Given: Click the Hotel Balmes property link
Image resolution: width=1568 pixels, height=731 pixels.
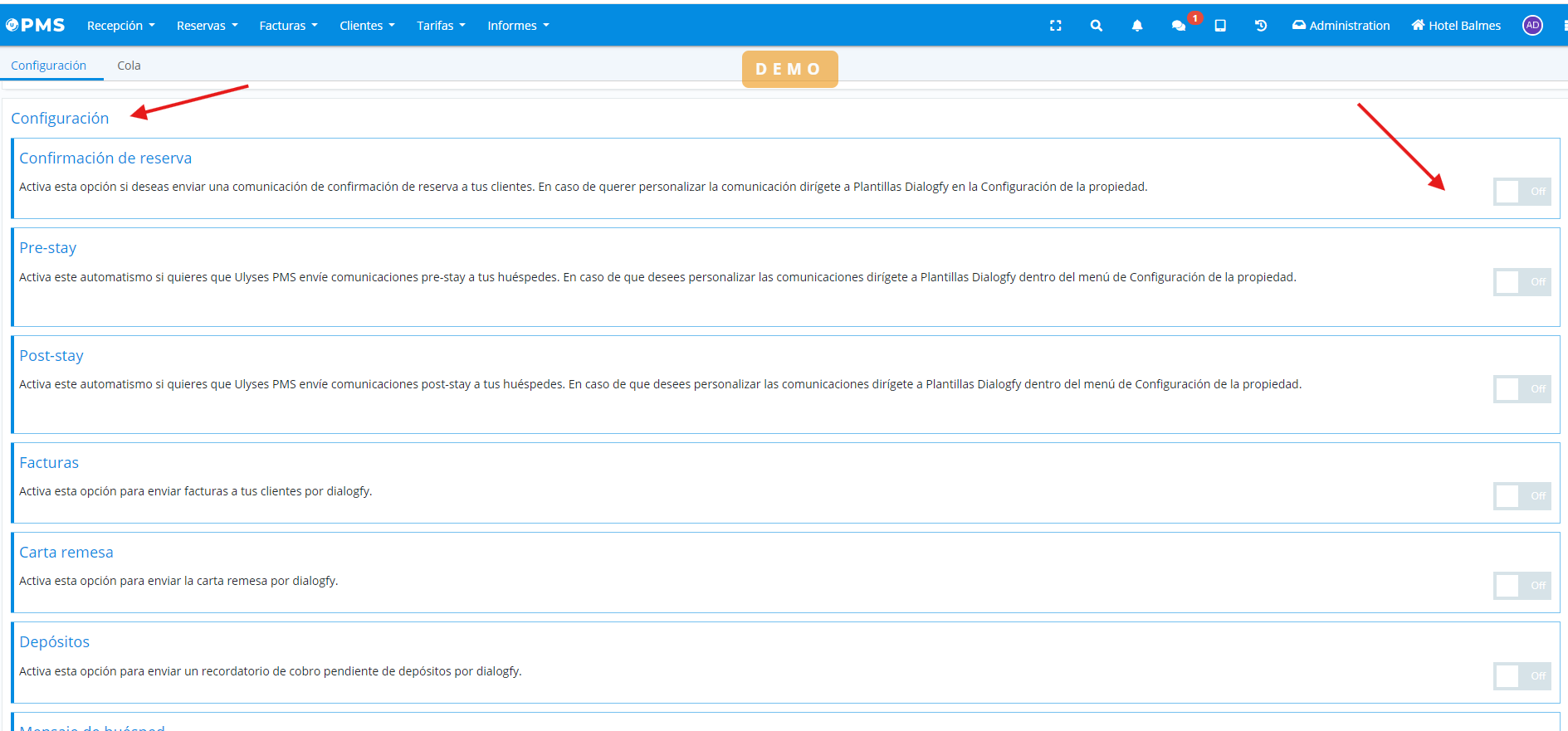Looking at the screenshot, I should 1456,26.
